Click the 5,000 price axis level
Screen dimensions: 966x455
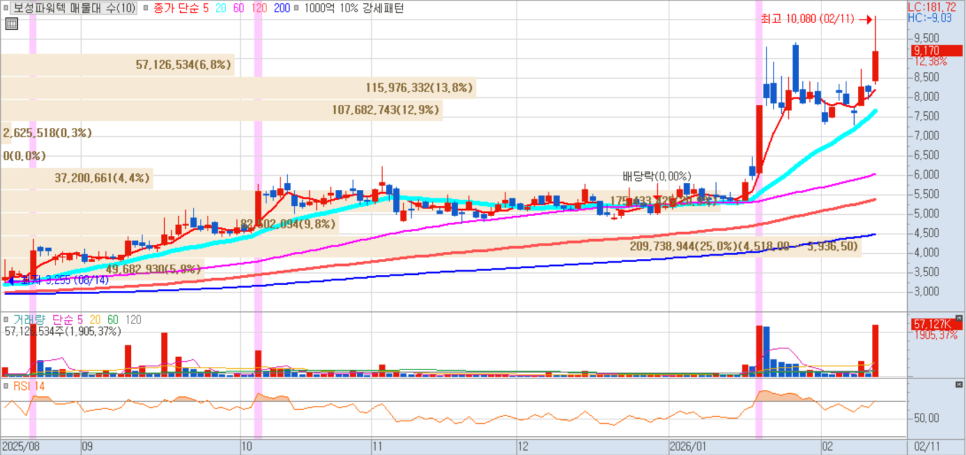pos(925,214)
